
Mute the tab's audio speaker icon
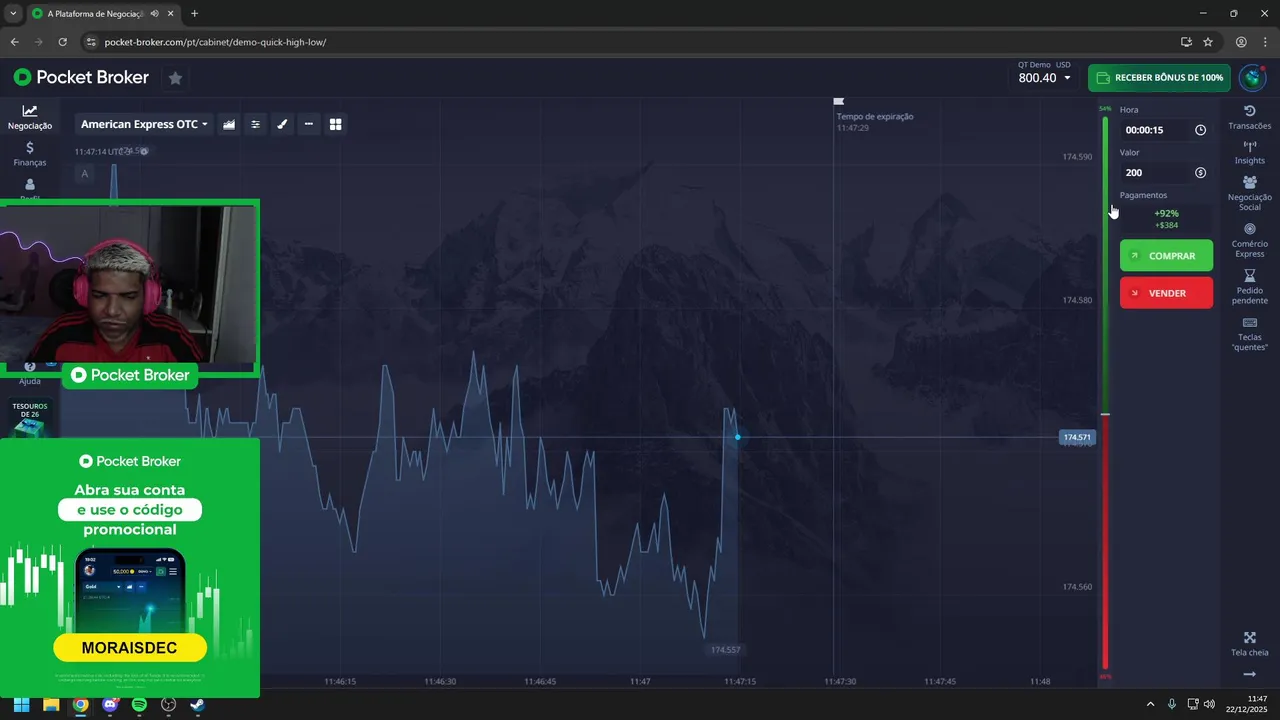tap(154, 14)
